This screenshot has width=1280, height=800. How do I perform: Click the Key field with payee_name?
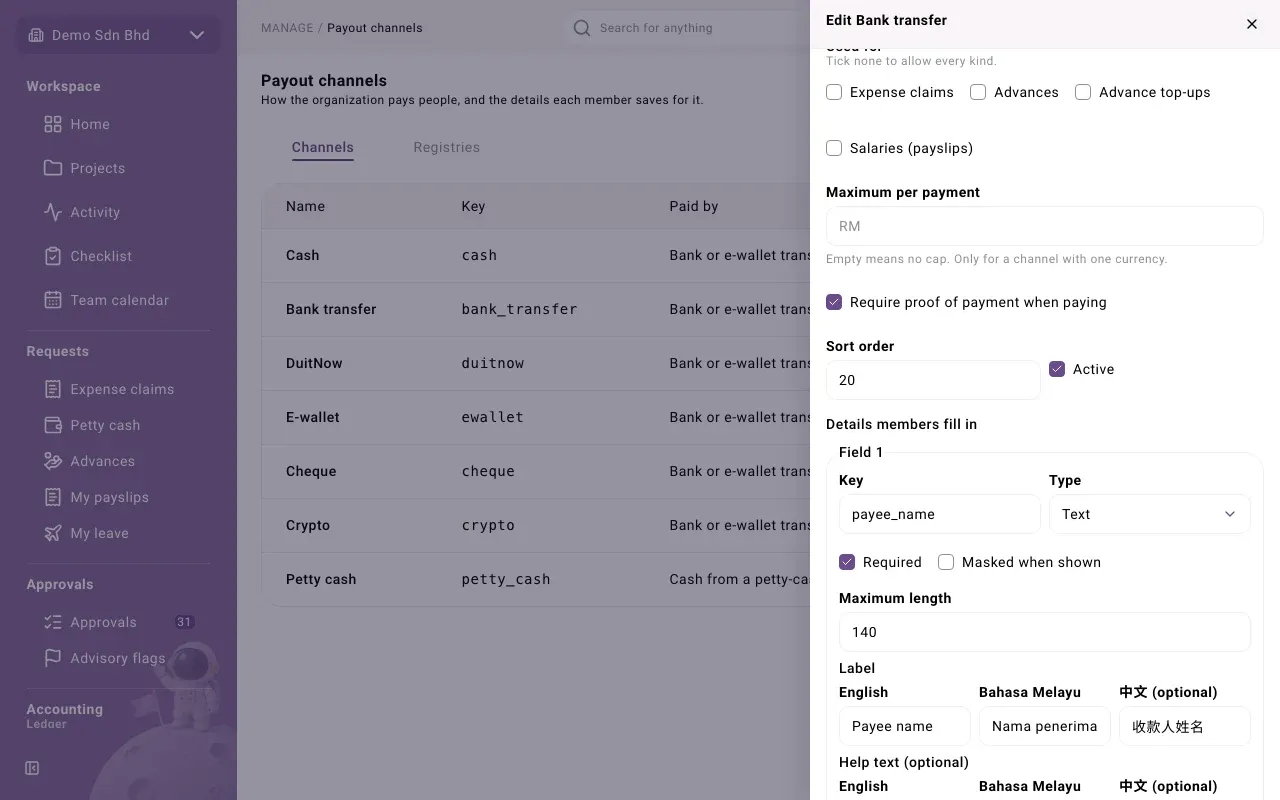940,514
